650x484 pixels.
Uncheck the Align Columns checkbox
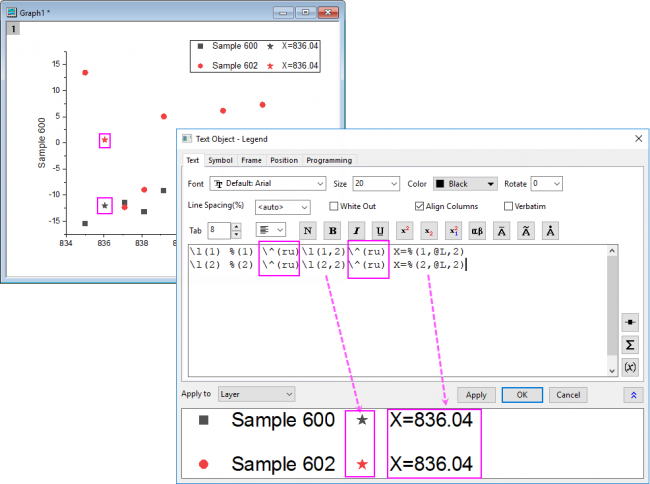pyautogui.click(x=419, y=206)
